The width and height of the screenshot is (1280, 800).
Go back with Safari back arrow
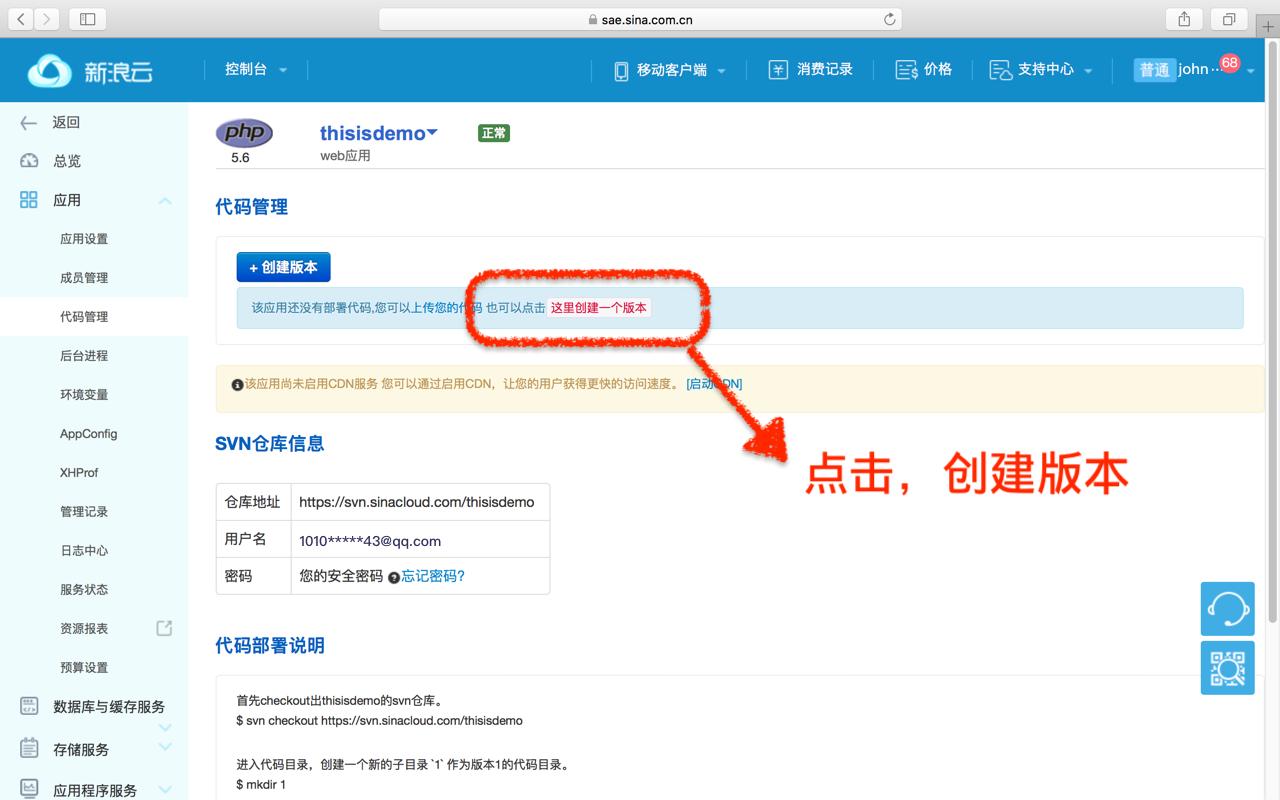pos(22,19)
